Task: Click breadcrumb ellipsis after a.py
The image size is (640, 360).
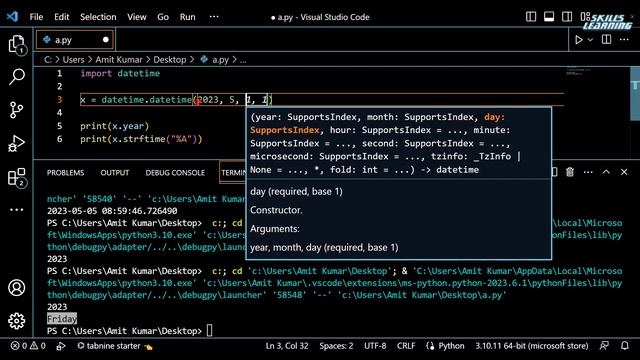Action: point(243,60)
